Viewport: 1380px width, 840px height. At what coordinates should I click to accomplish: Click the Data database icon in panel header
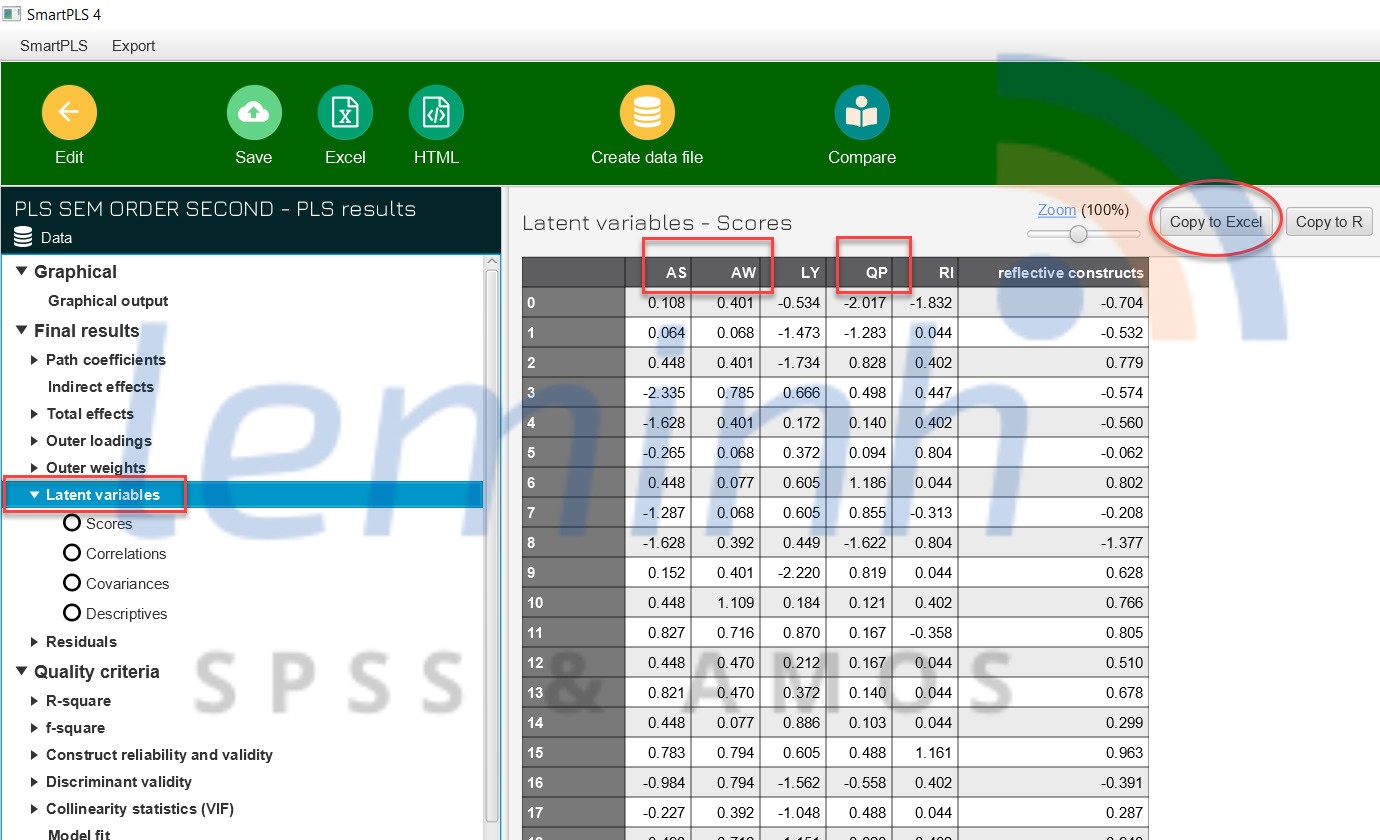click(23, 238)
